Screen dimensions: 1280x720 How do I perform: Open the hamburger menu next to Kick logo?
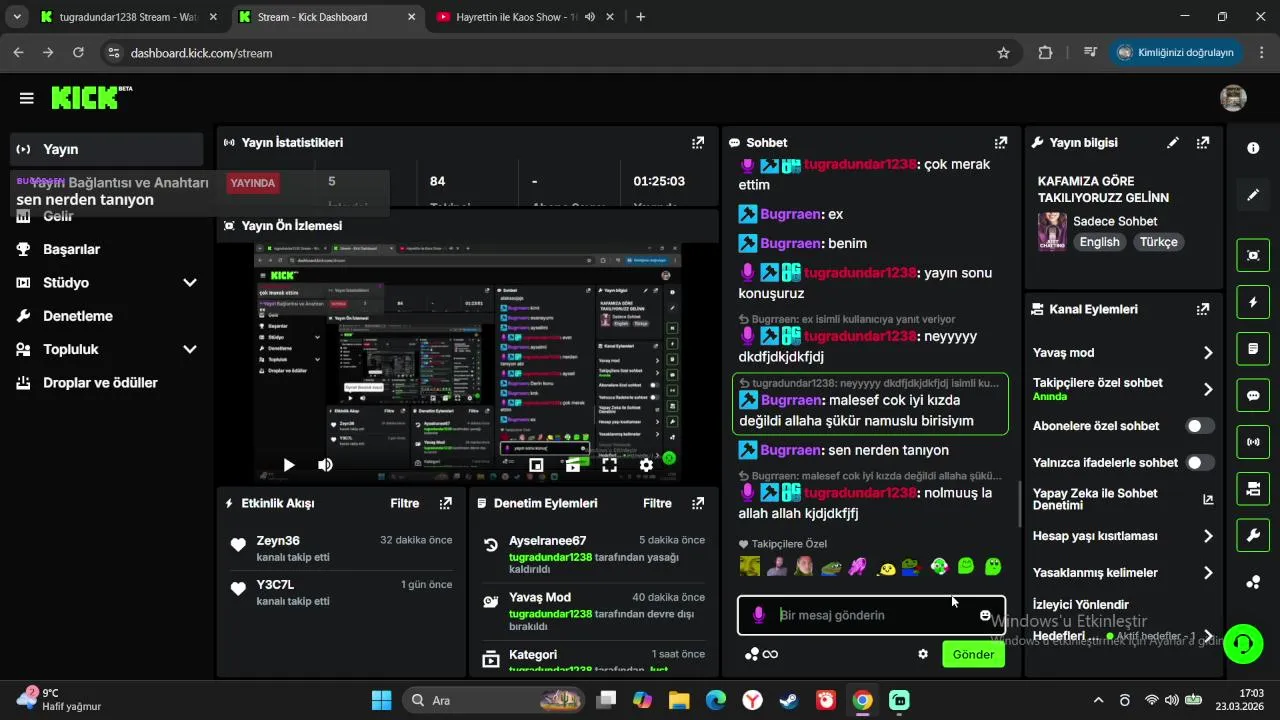click(26, 98)
